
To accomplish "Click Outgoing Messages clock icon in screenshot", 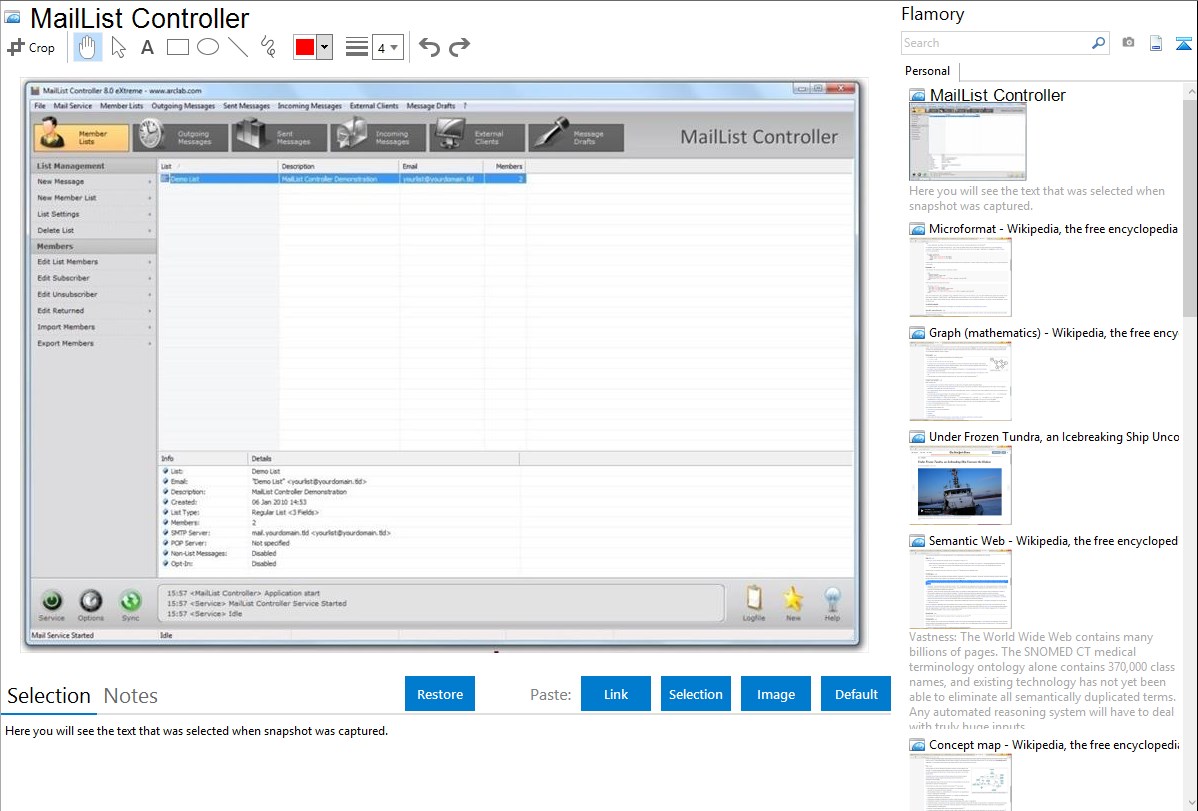I will tap(151, 135).
